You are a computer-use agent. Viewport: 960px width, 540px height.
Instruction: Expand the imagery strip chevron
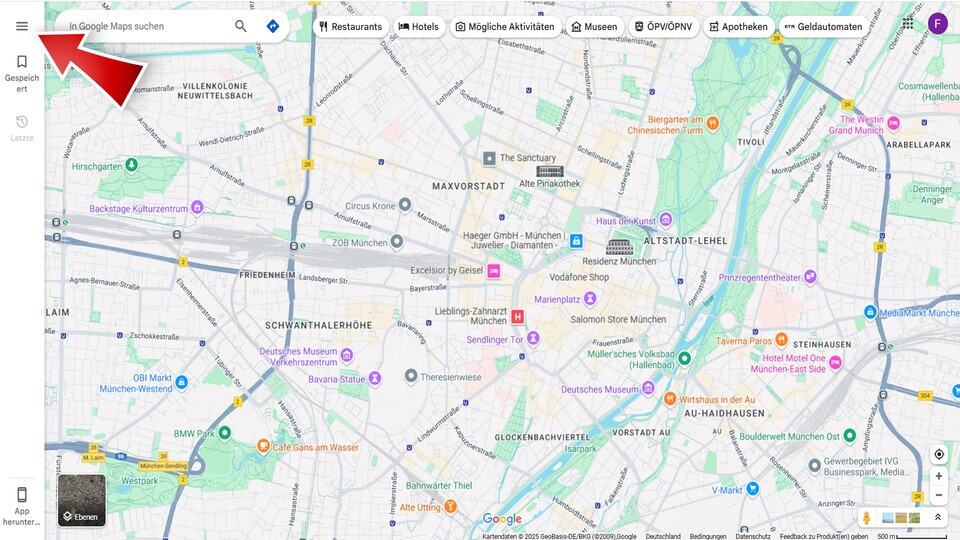938,518
